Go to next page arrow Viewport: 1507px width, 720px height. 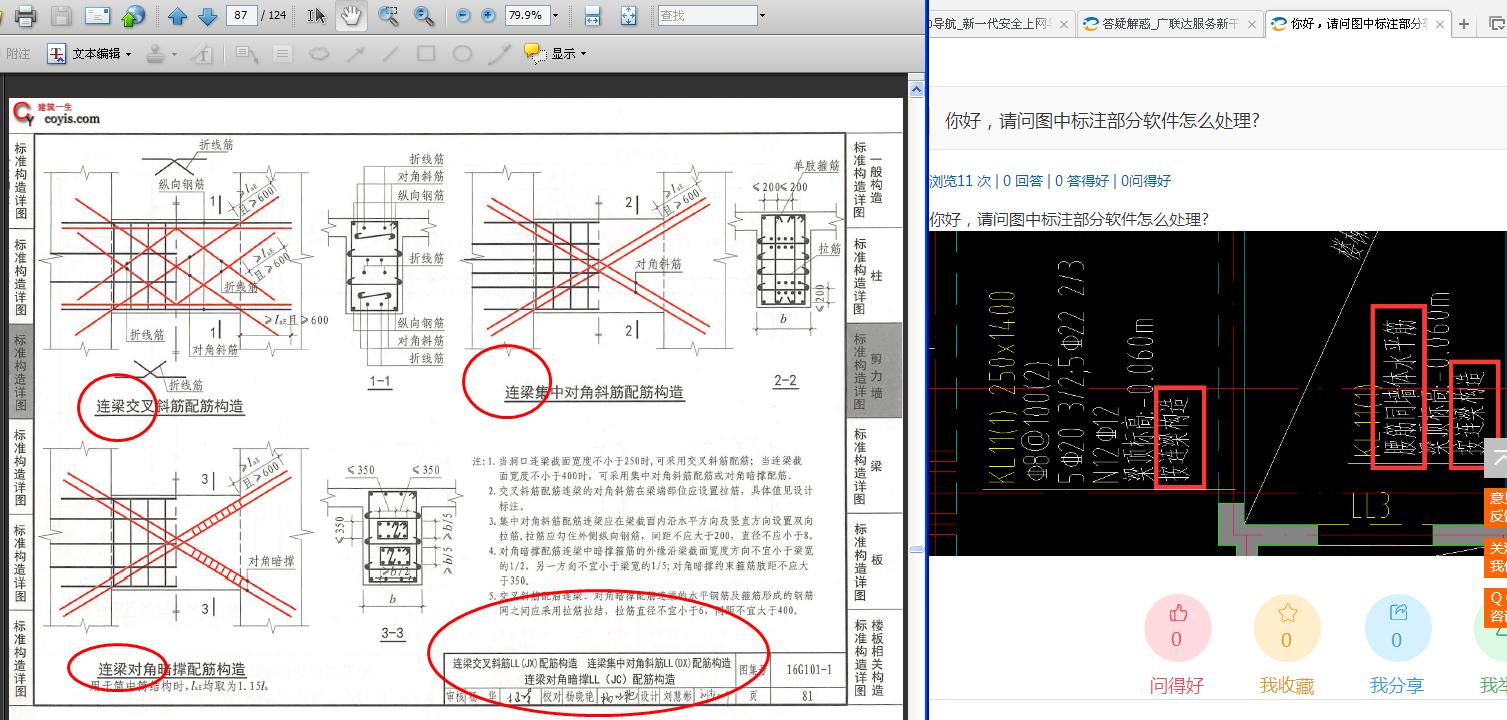point(207,16)
